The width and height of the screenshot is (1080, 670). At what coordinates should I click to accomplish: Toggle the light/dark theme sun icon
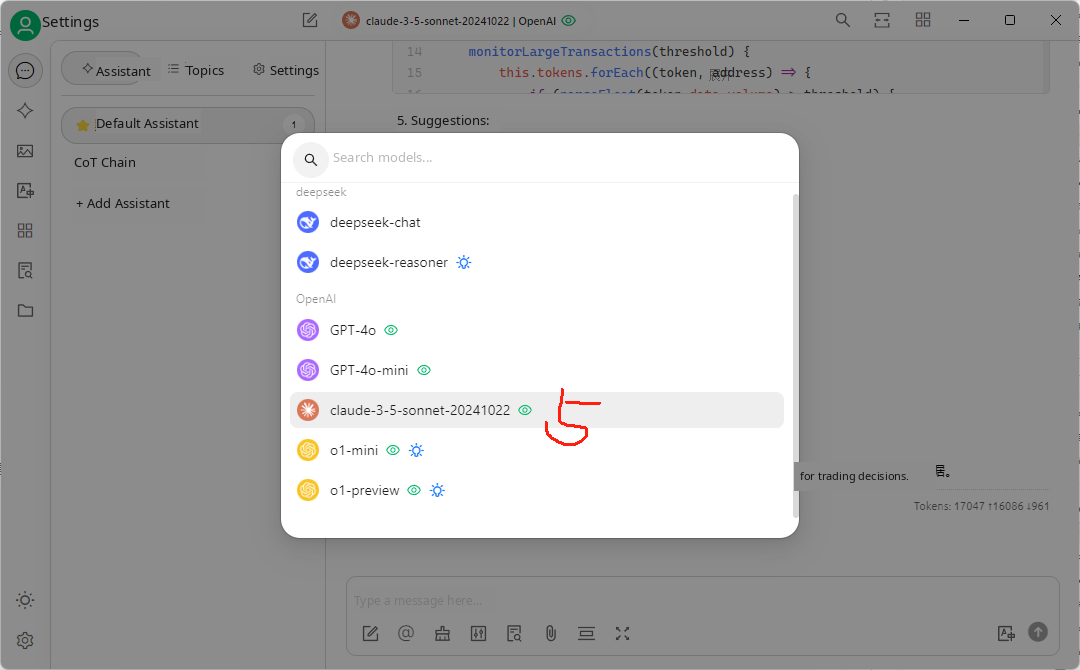25,600
